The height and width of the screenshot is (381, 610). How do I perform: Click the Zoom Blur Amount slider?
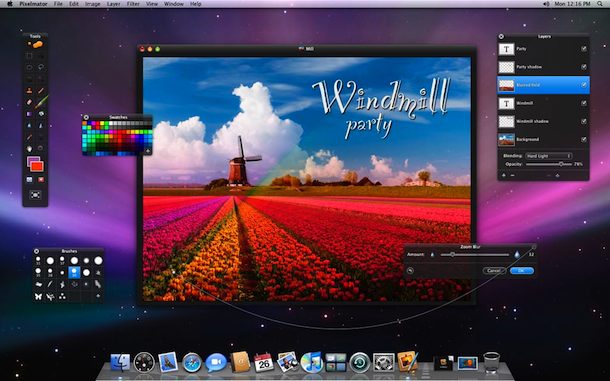[x=474, y=255]
